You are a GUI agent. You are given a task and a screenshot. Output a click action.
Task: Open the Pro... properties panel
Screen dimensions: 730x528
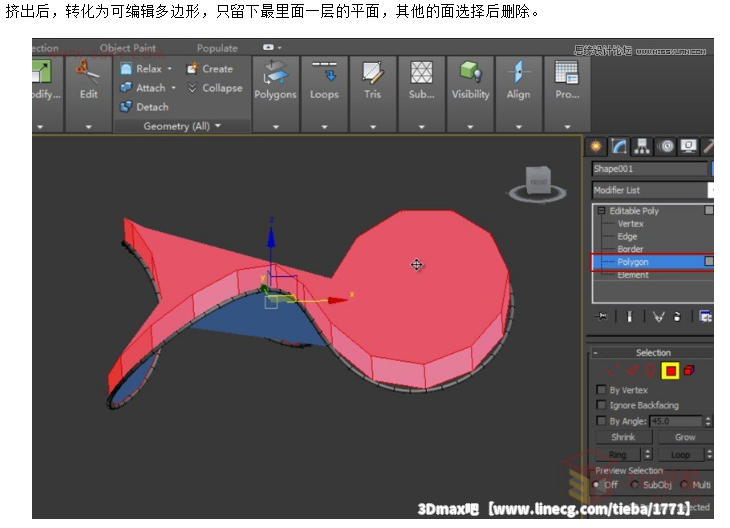click(x=567, y=80)
